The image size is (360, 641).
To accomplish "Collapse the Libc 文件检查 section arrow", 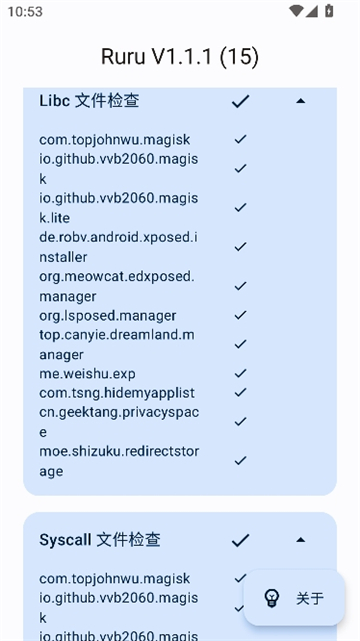I will (300, 101).
